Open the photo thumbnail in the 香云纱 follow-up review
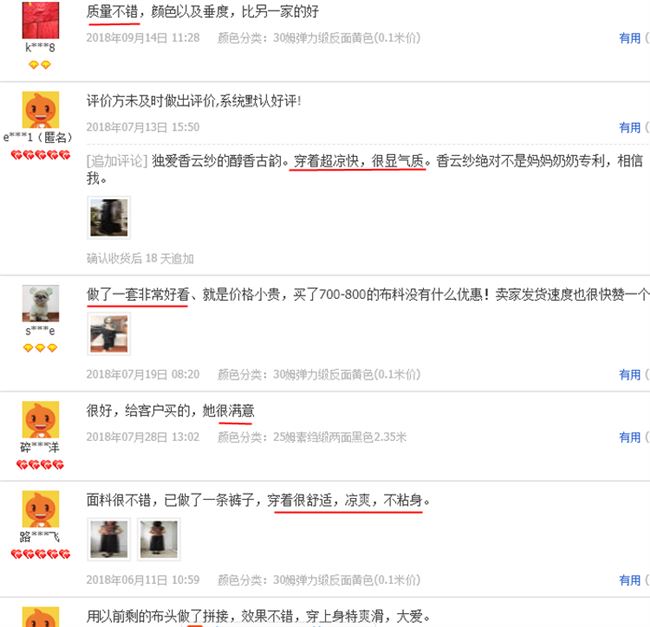 (109, 218)
